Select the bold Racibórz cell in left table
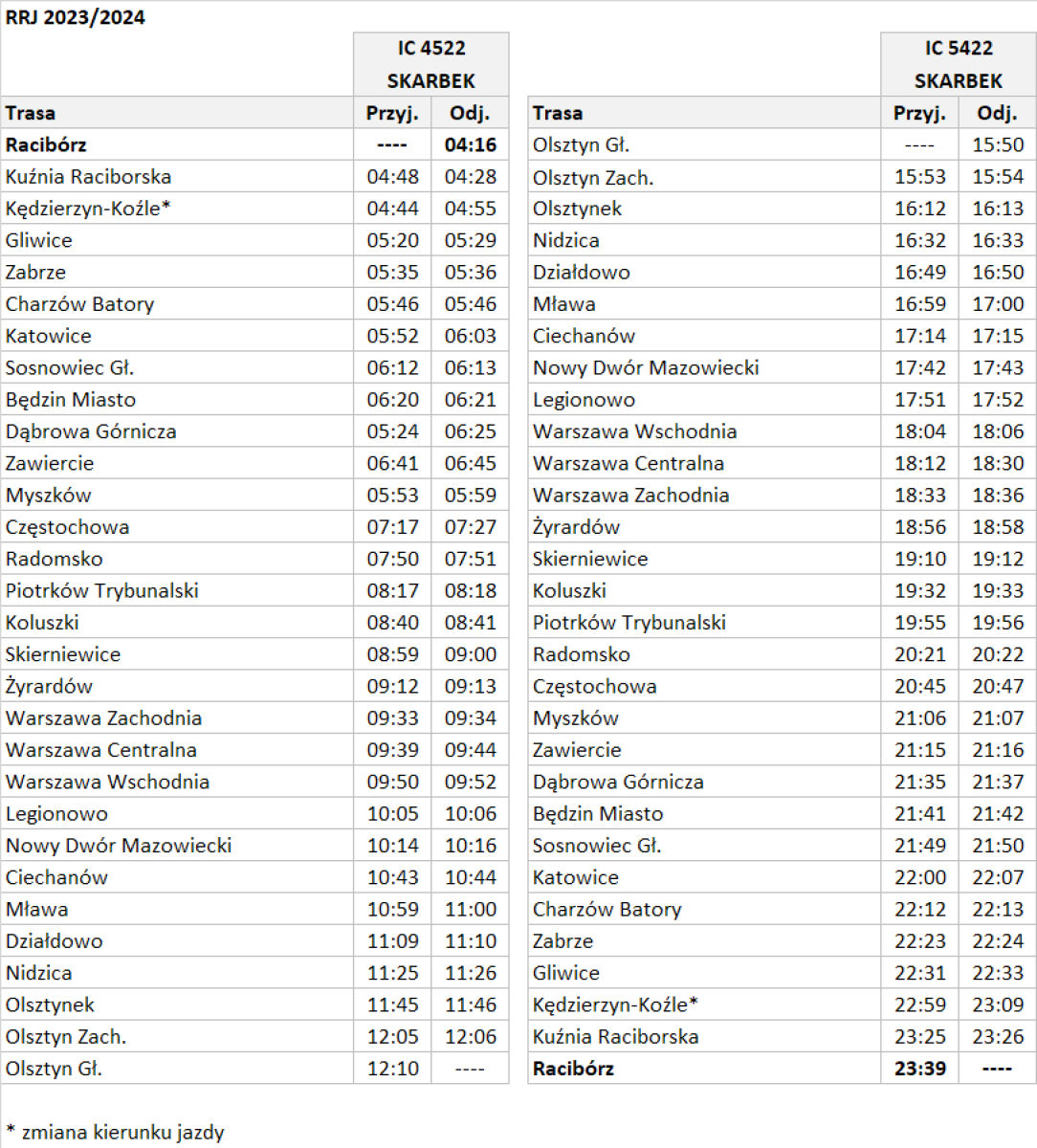The height and width of the screenshot is (1148, 1037). pos(46,145)
